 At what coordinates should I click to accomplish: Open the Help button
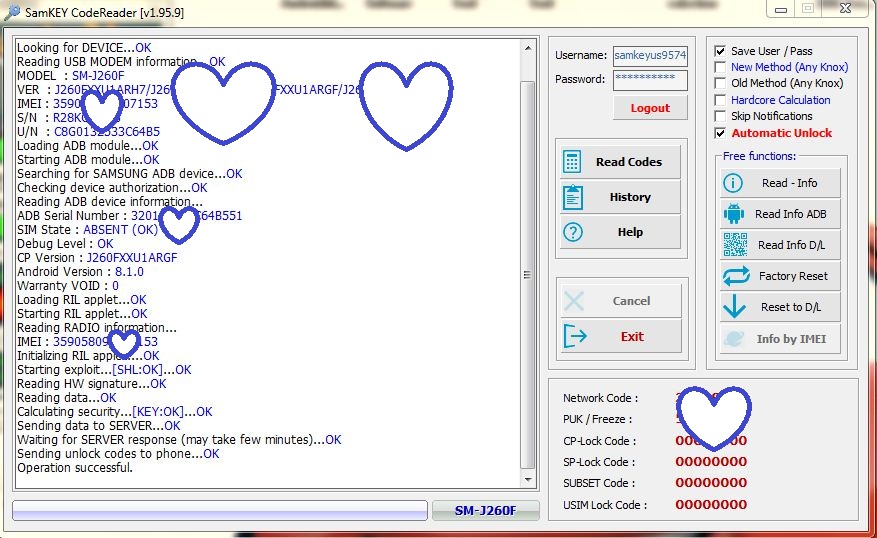coord(620,232)
